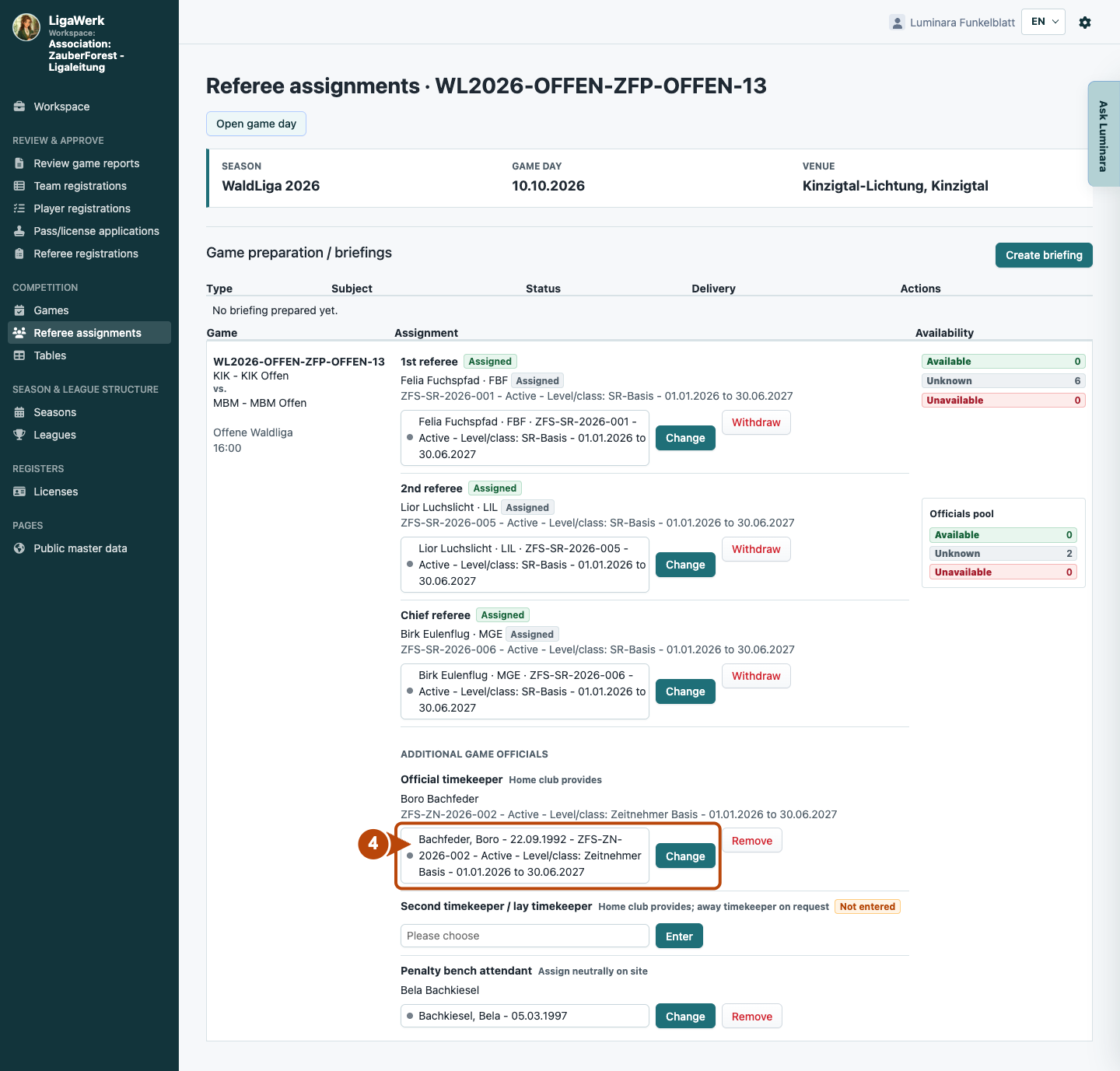Click the Pass/license applications stamp icon
The width and height of the screenshot is (1120, 1071).
click(x=19, y=231)
